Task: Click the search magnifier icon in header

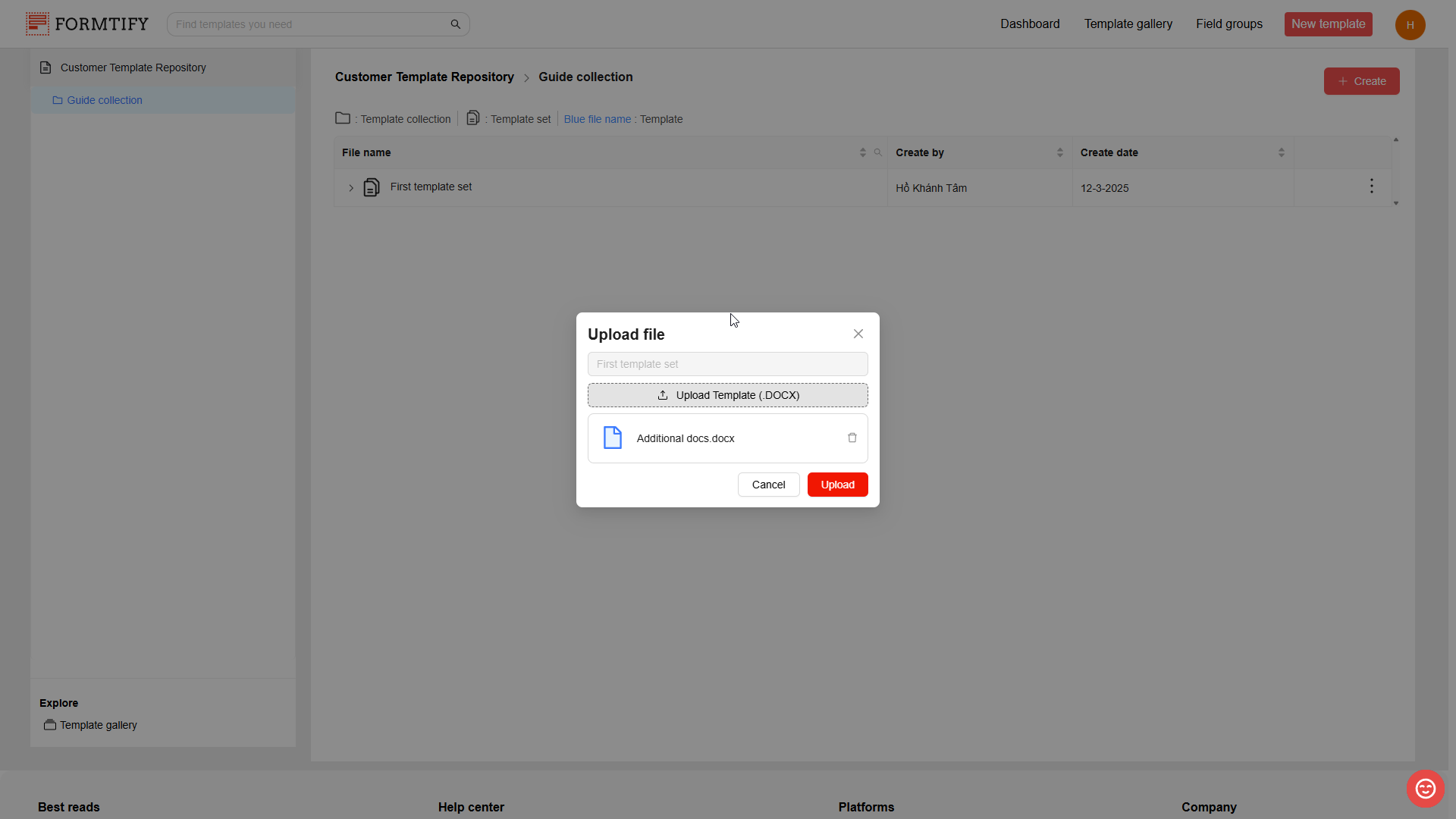Action: pos(456,24)
